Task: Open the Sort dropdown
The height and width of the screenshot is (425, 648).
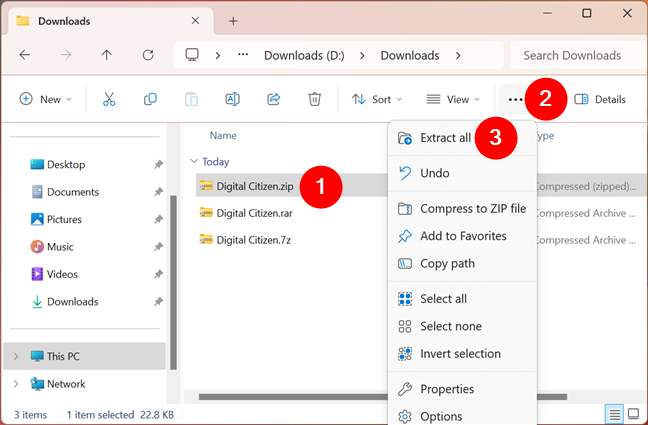Action: click(x=376, y=99)
